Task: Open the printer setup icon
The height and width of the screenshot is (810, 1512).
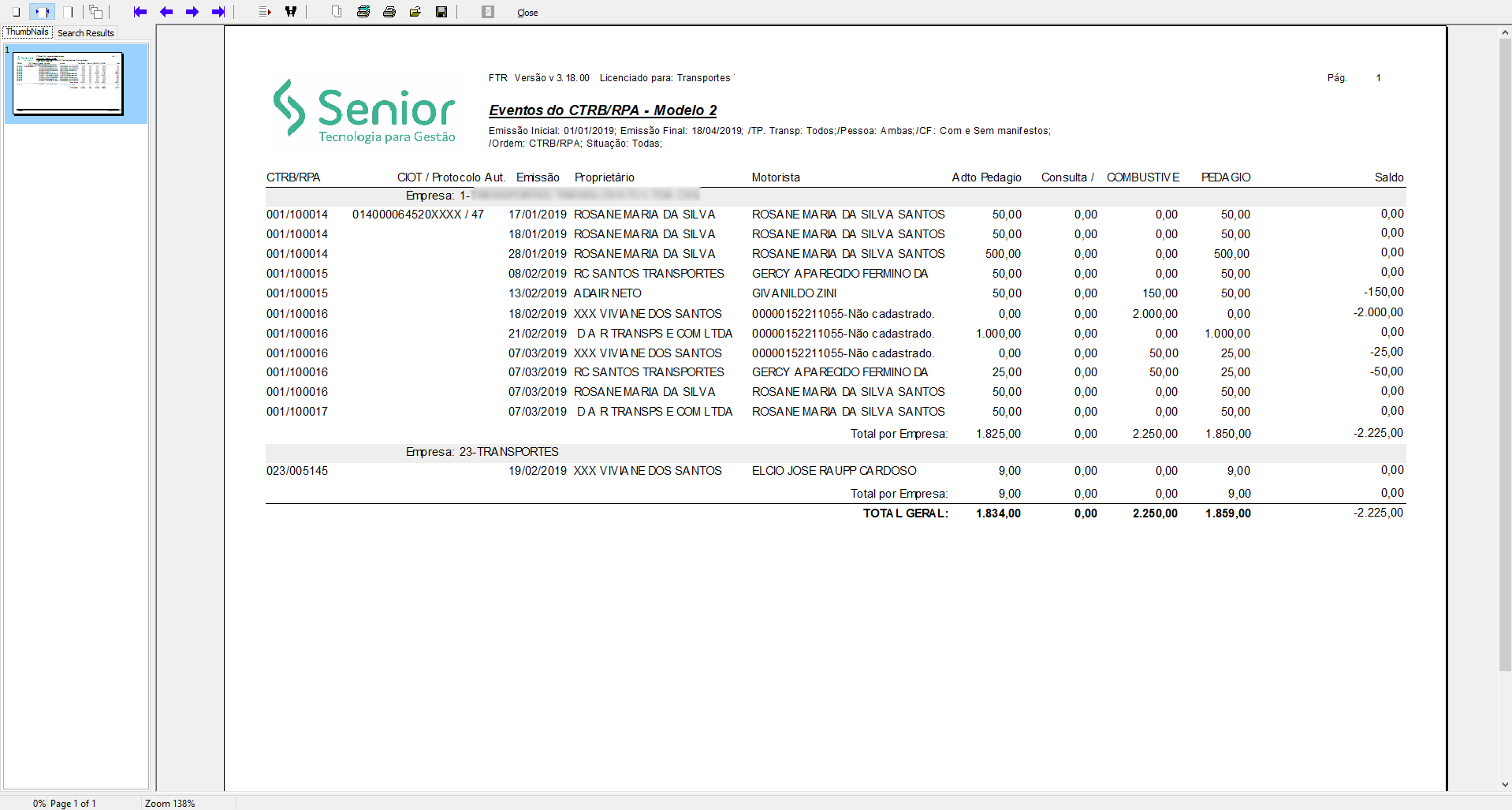Action: click(363, 12)
